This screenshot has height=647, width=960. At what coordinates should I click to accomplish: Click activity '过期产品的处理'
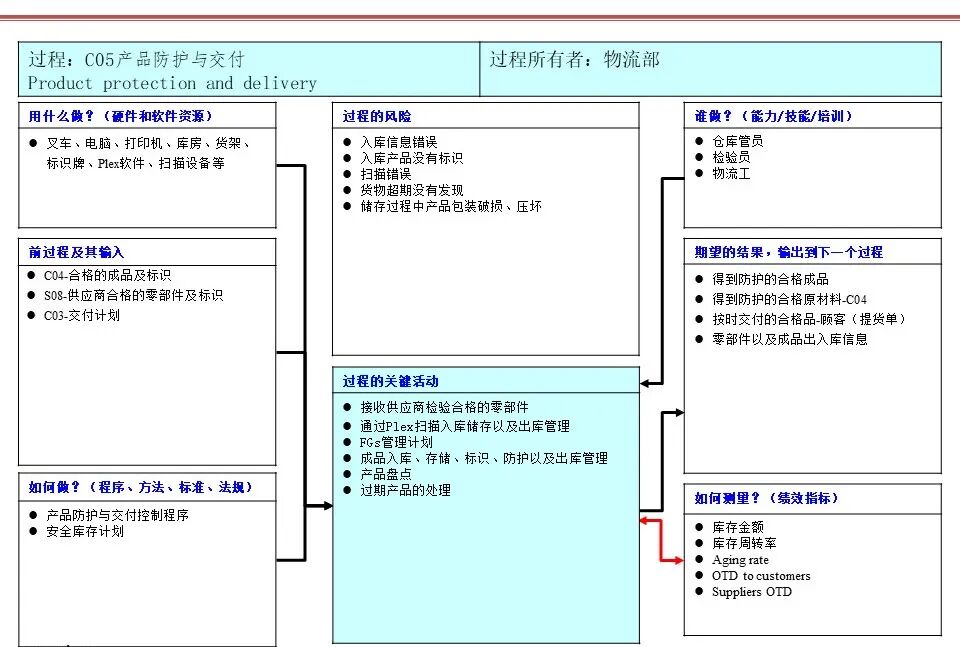click(405, 490)
